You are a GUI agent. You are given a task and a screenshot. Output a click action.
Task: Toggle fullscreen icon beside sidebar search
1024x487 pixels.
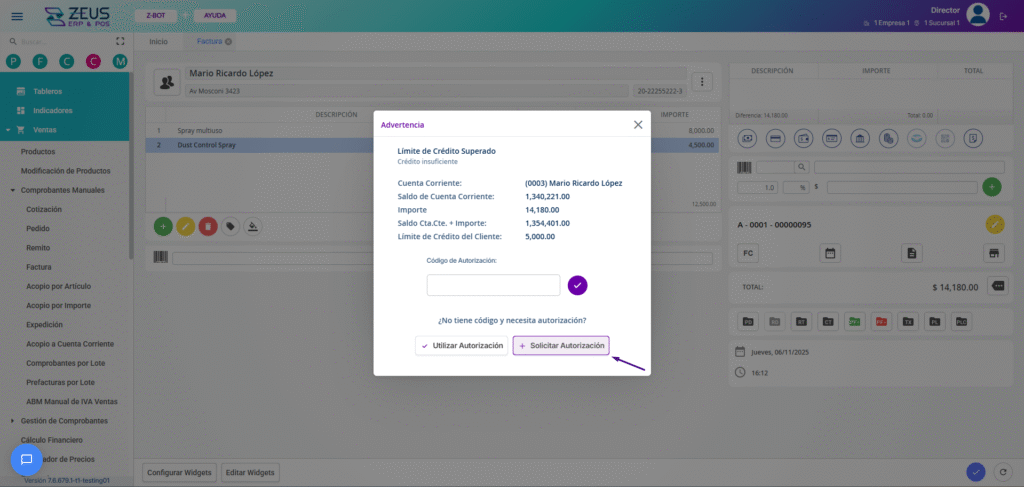pos(121,42)
